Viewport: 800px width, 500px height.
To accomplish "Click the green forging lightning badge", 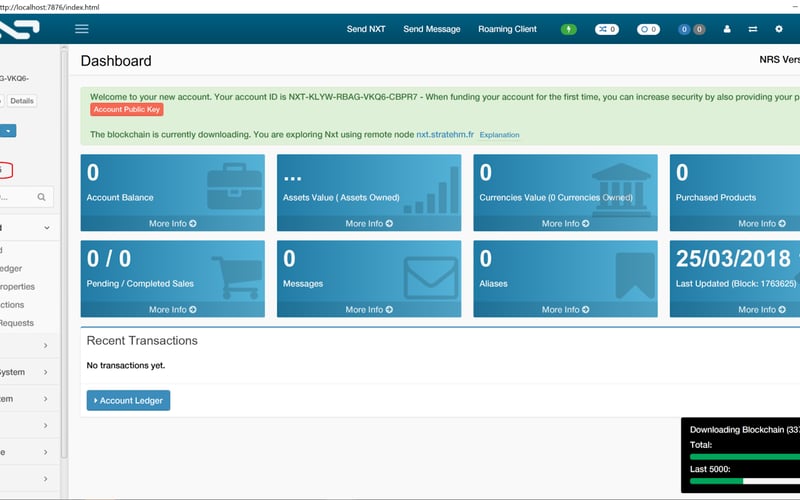I will click(568, 29).
